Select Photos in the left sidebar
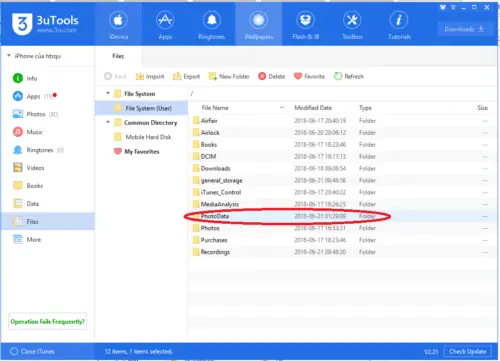Viewport: 500px width, 361px height. pyautogui.click(x=35, y=114)
